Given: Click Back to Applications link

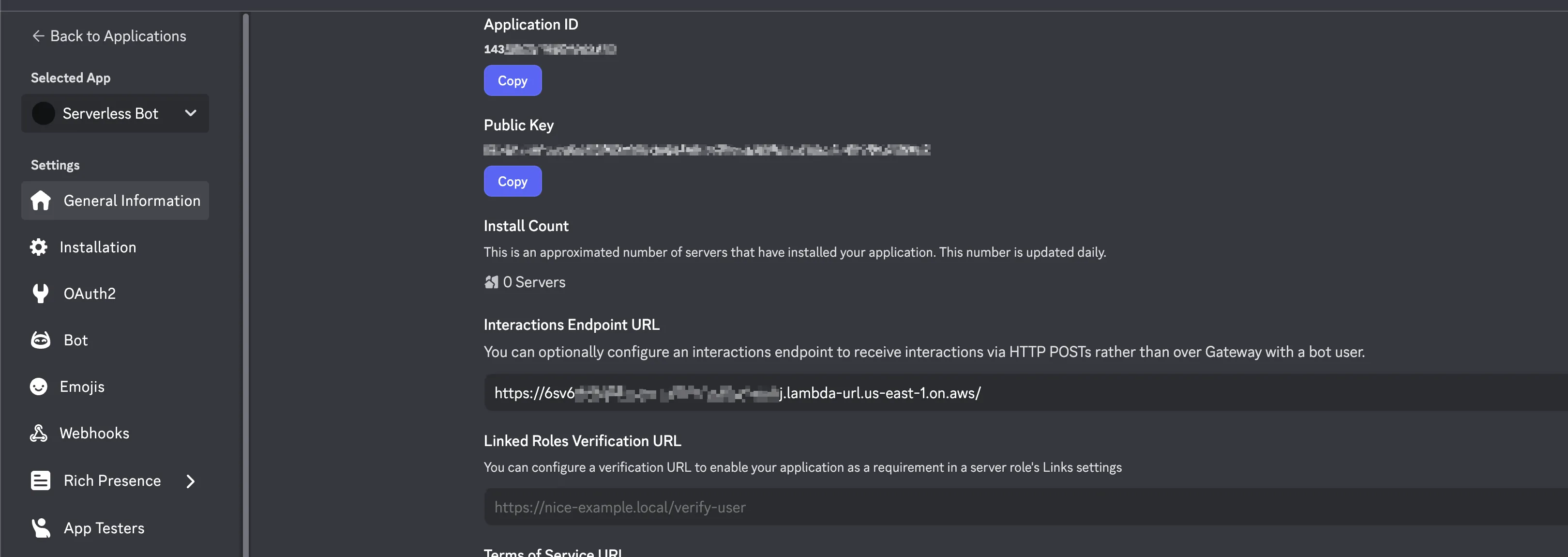Looking at the screenshot, I should 118,36.
